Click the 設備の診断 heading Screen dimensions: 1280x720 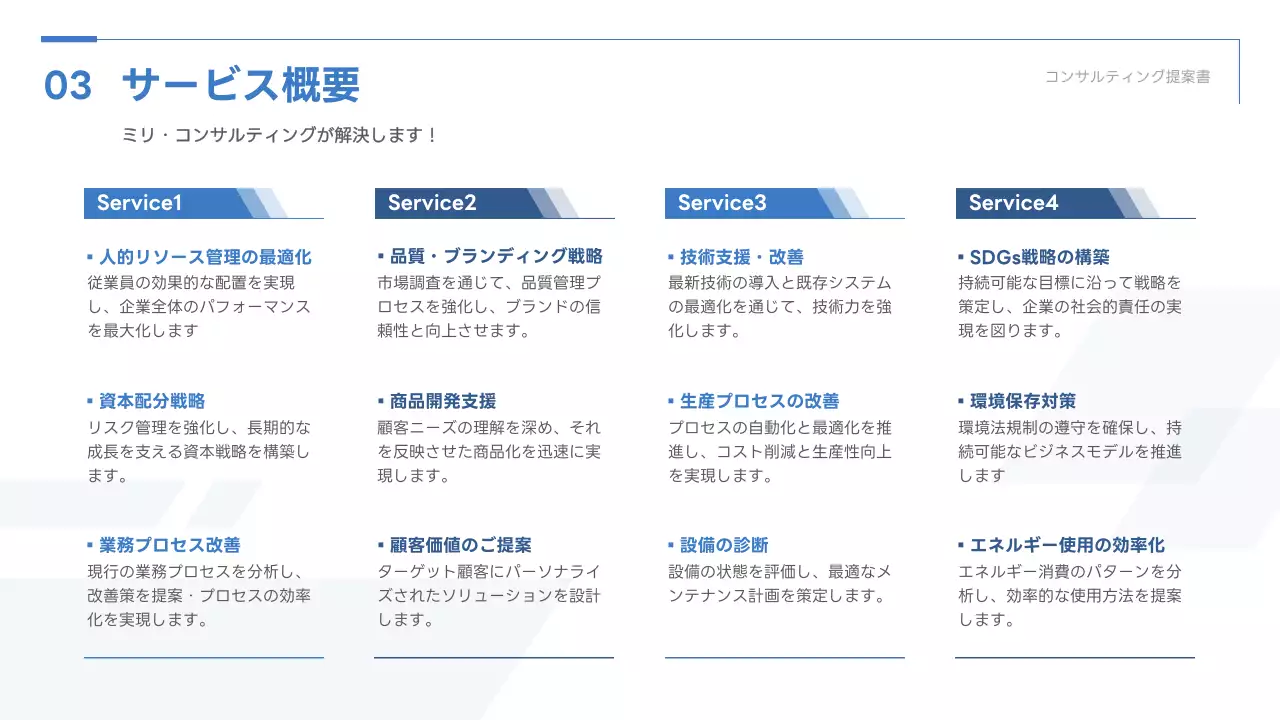[x=722, y=545]
